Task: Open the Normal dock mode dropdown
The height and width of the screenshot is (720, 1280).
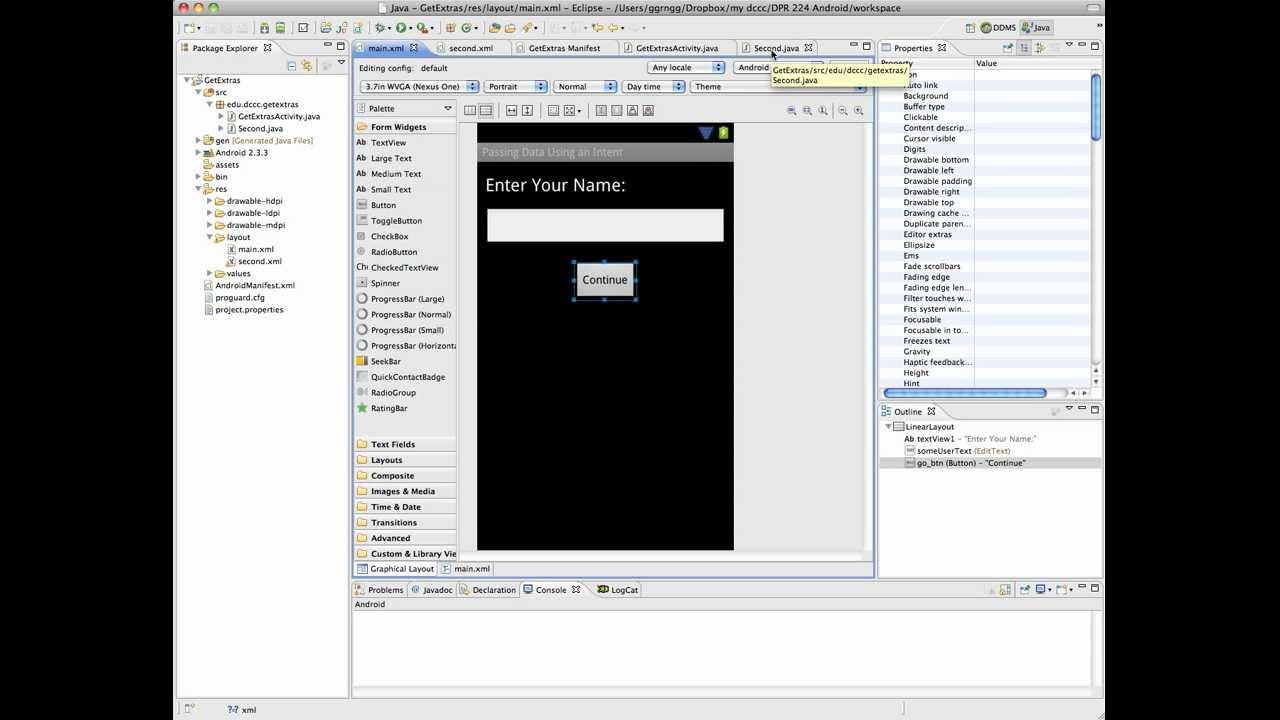Action: (585, 86)
